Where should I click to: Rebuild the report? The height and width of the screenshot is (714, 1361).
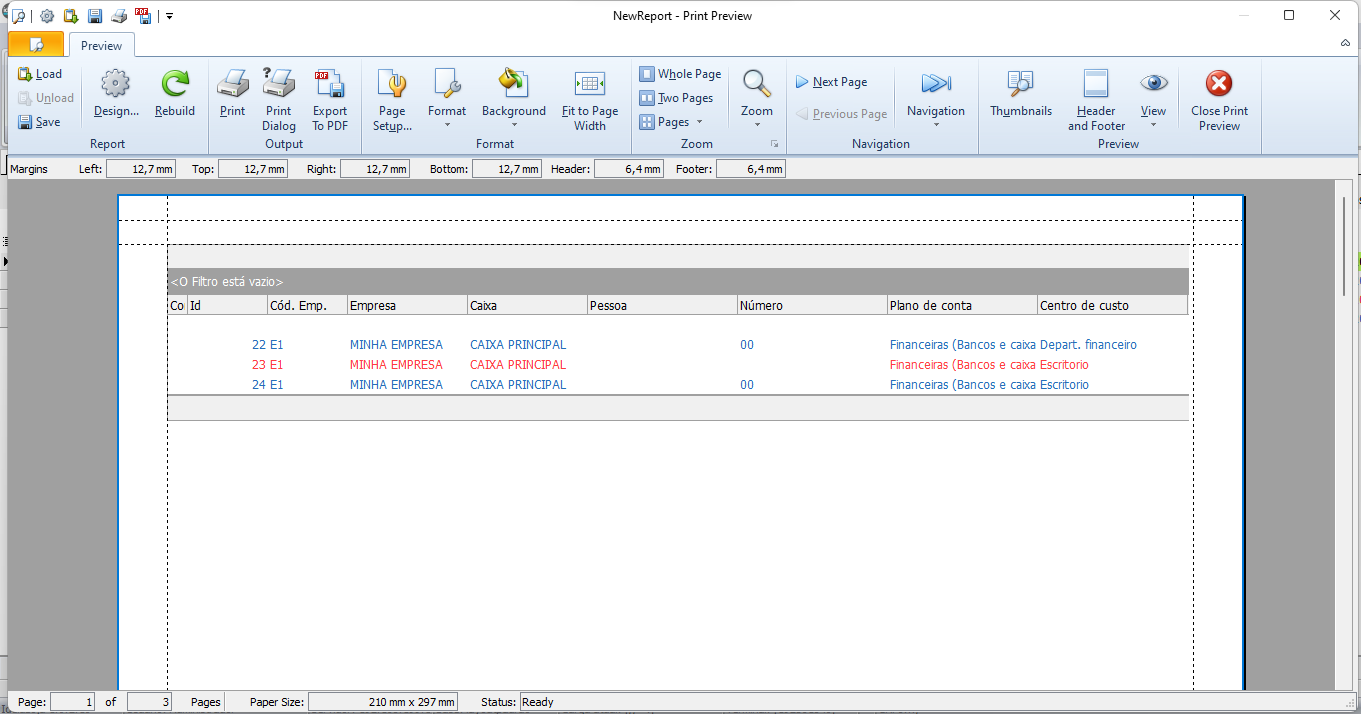click(175, 93)
